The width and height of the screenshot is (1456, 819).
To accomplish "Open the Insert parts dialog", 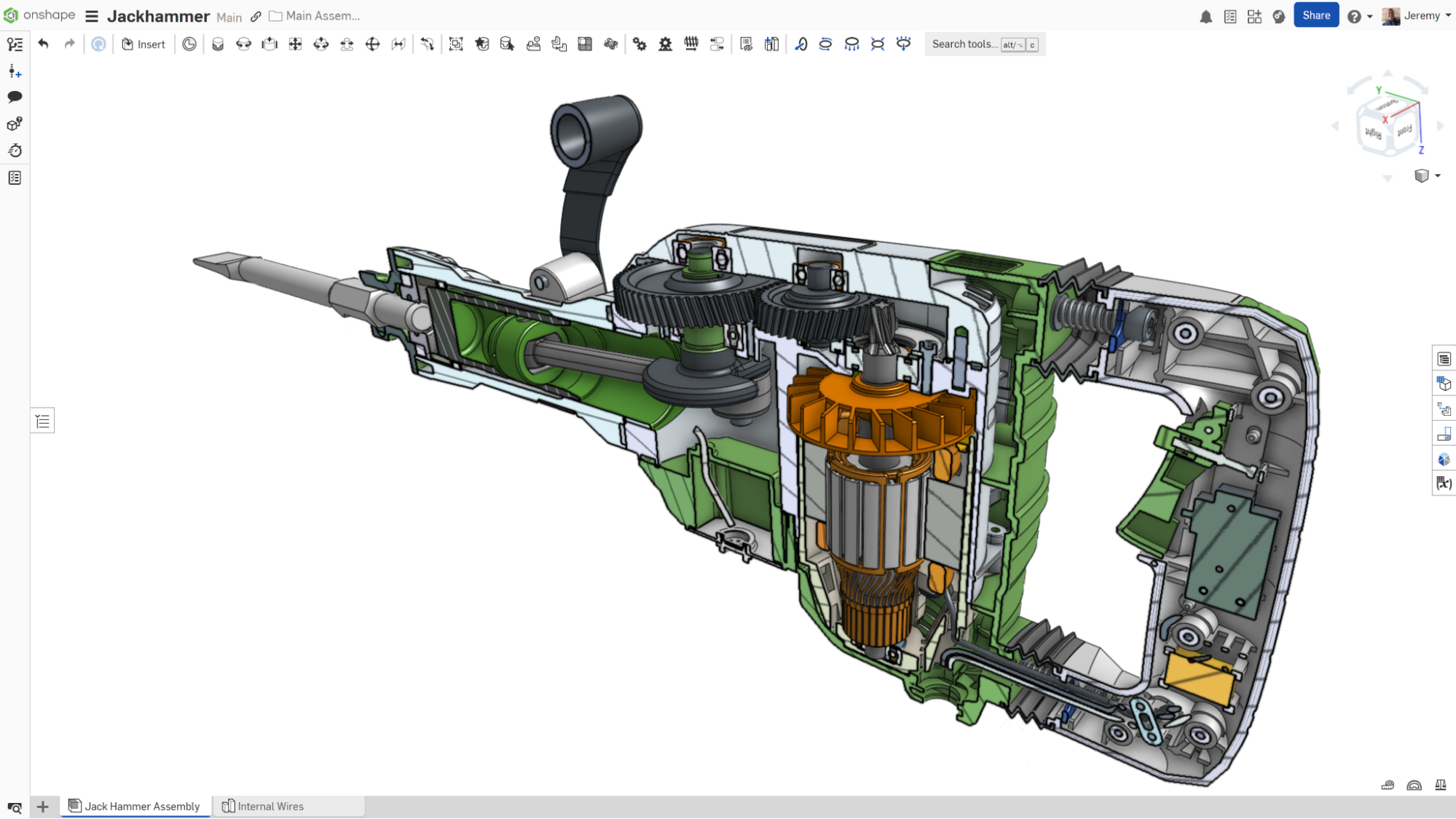I will tap(143, 44).
